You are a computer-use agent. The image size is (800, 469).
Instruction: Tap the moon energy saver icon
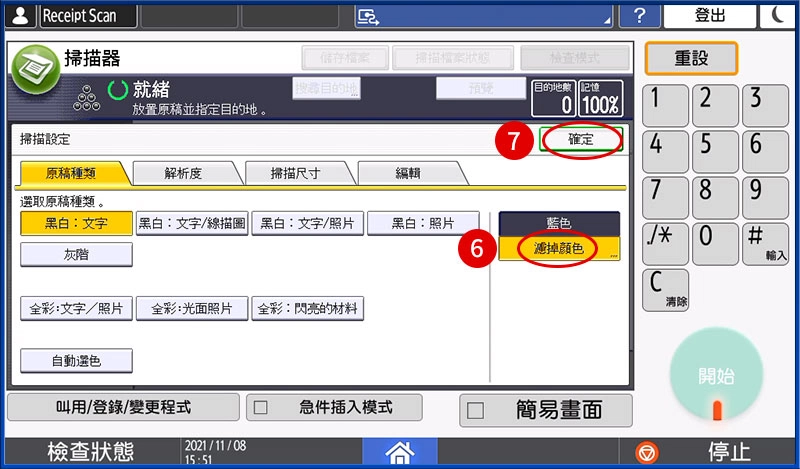[x=778, y=16]
